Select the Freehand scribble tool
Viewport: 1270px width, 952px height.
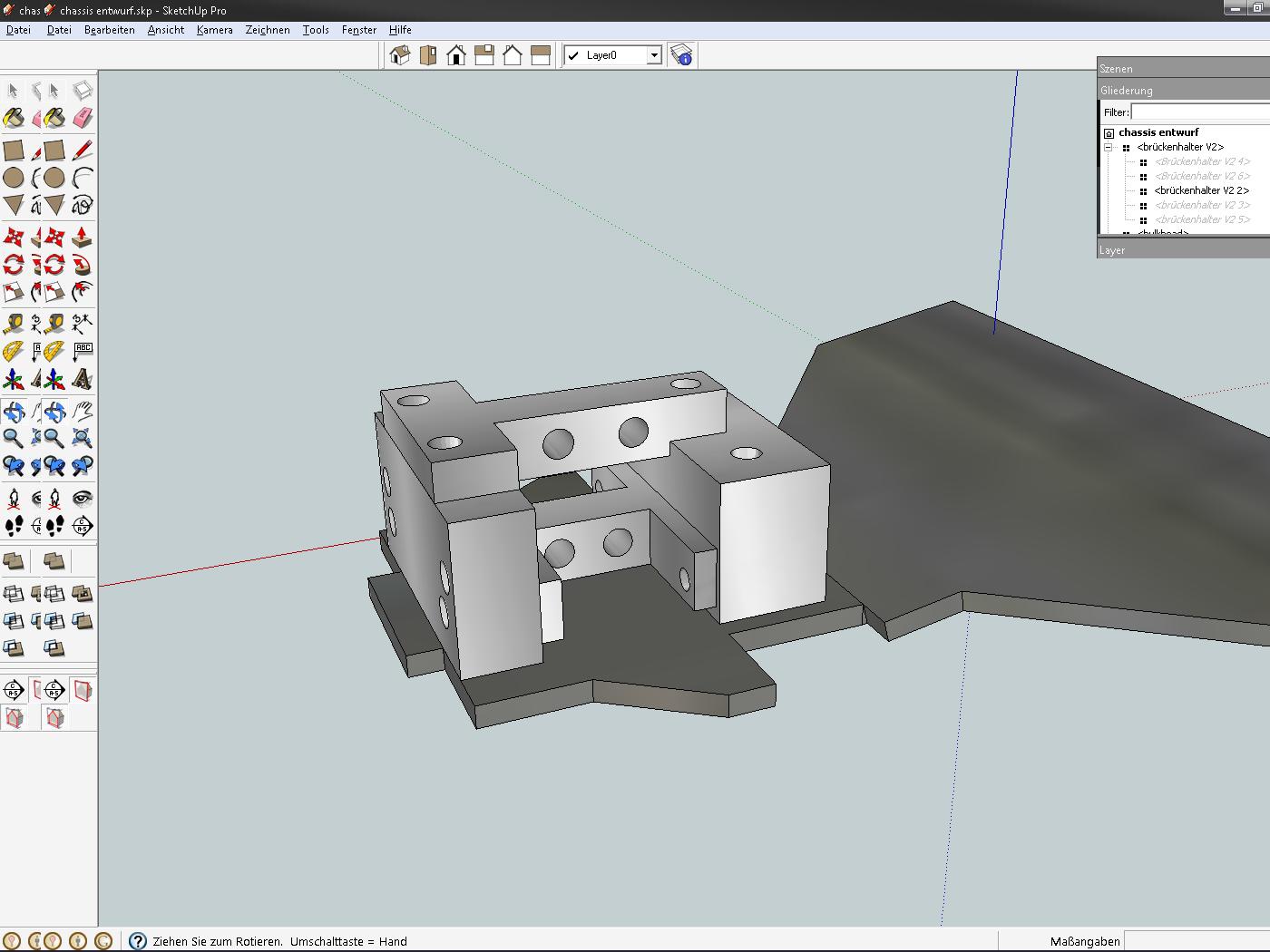pos(83,204)
